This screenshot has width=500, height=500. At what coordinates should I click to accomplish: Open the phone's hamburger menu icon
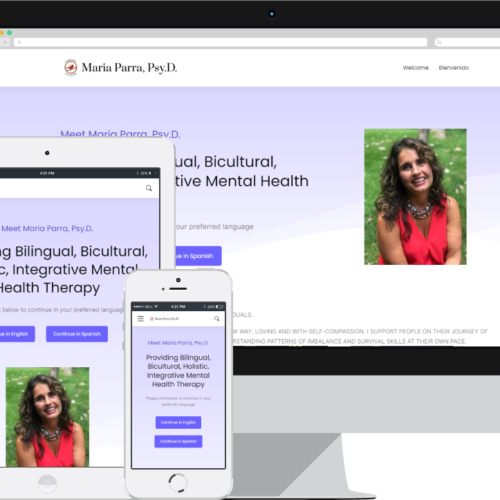[x=141, y=319]
